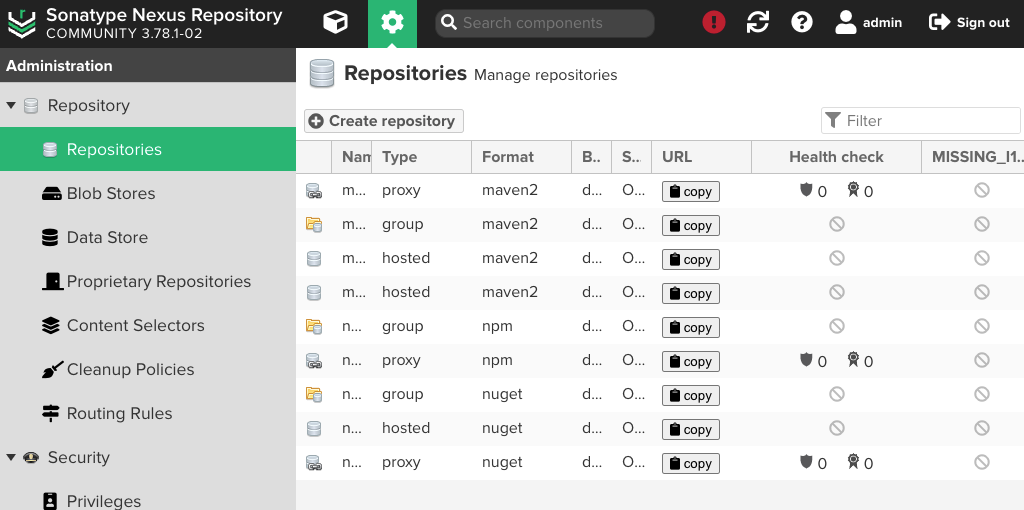
Task: Open Proprietary Repositories in sidebar
Action: tap(148, 281)
